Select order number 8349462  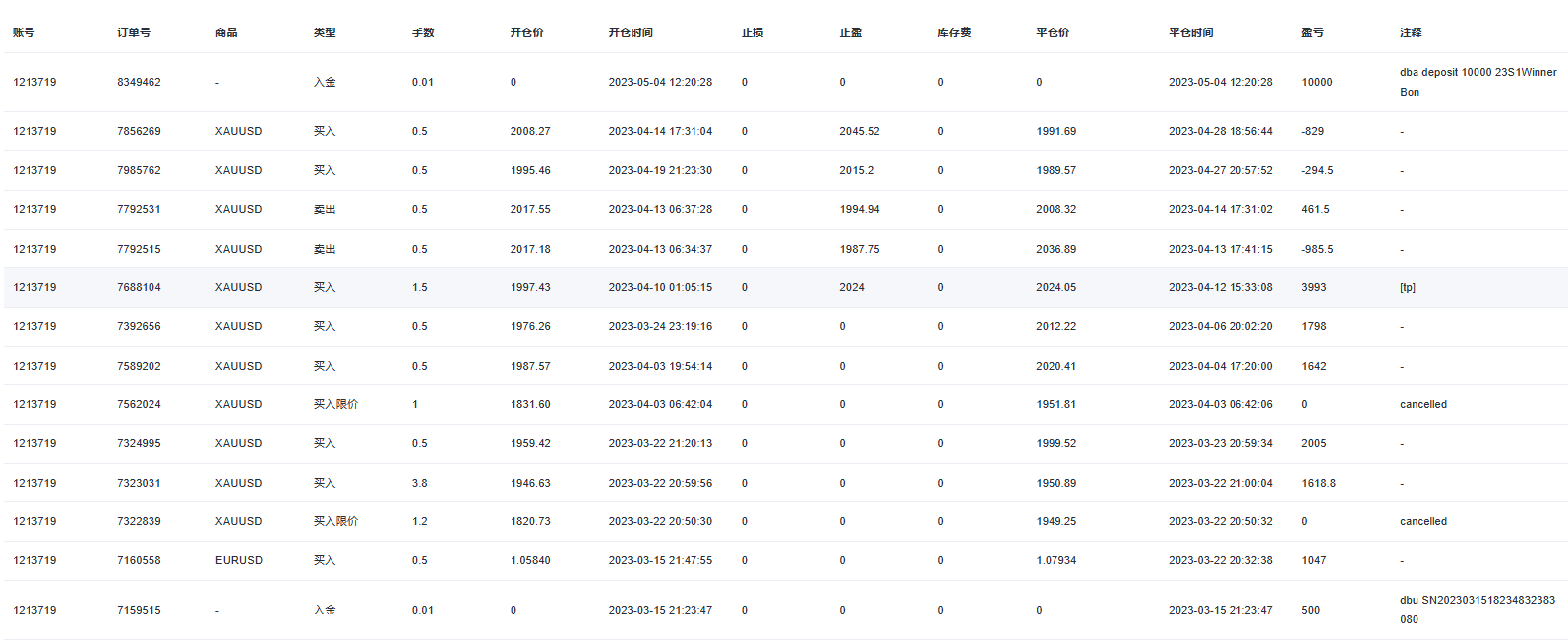click(x=139, y=82)
